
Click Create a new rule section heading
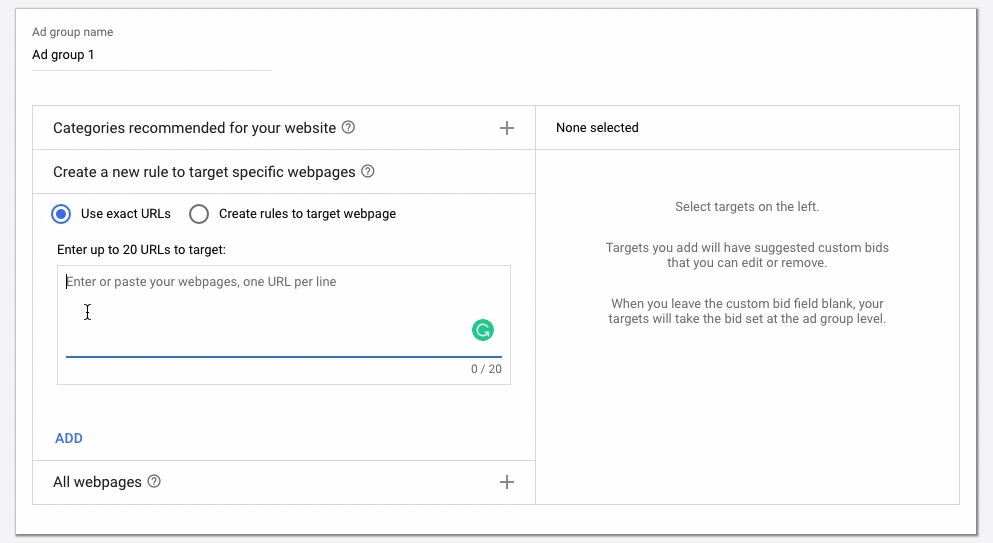[x=204, y=172]
